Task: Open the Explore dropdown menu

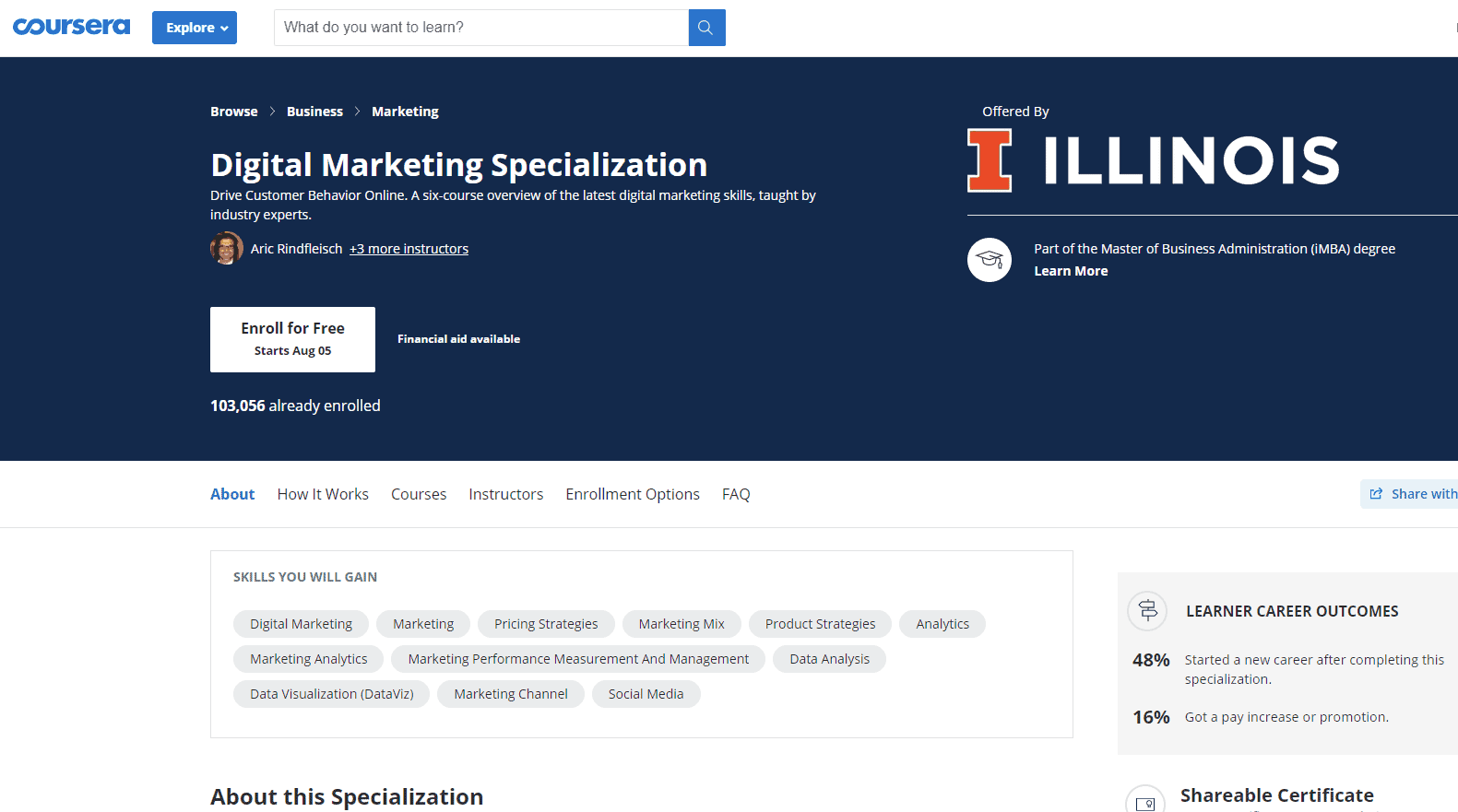Action: tap(195, 28)
